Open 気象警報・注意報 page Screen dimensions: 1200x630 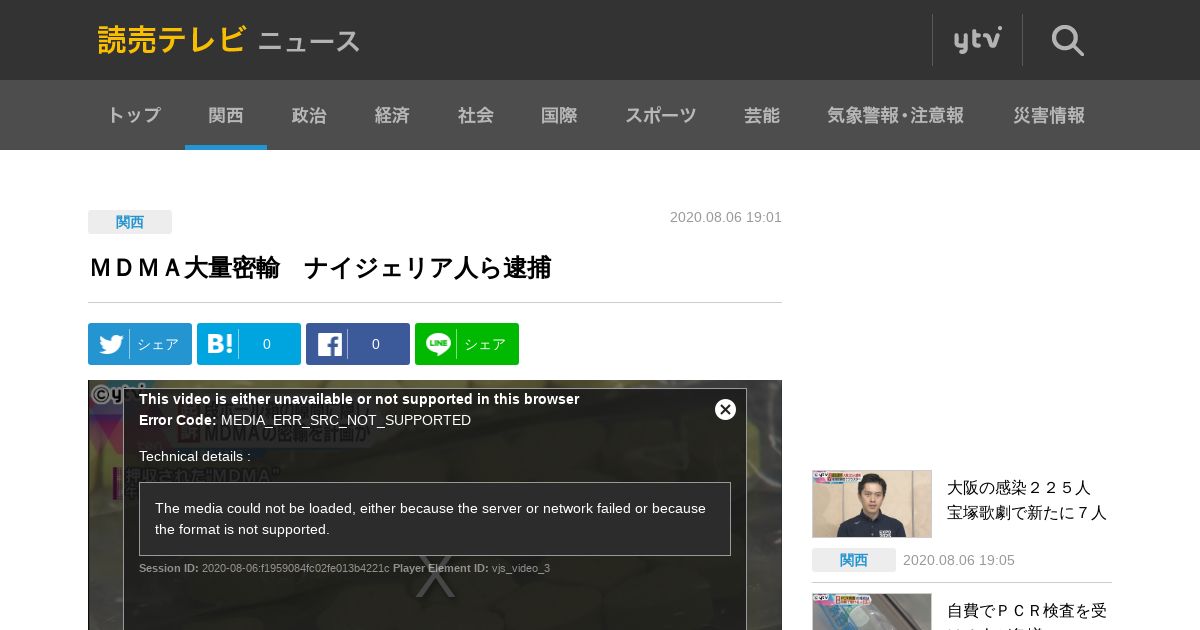[896, 115]
